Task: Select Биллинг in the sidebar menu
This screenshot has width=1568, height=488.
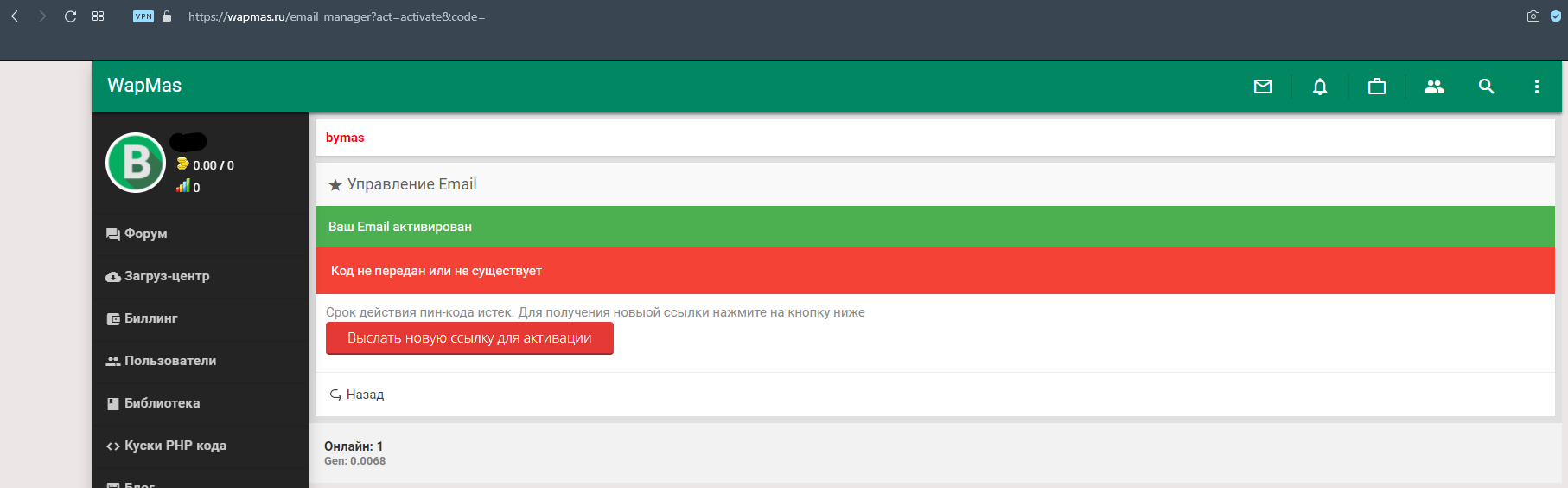Action: [x=150, y=318]
